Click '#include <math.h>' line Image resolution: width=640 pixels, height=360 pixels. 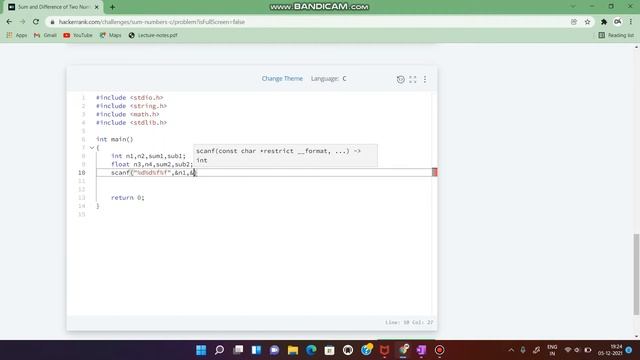pyautogui.click(x=128, y=114)
